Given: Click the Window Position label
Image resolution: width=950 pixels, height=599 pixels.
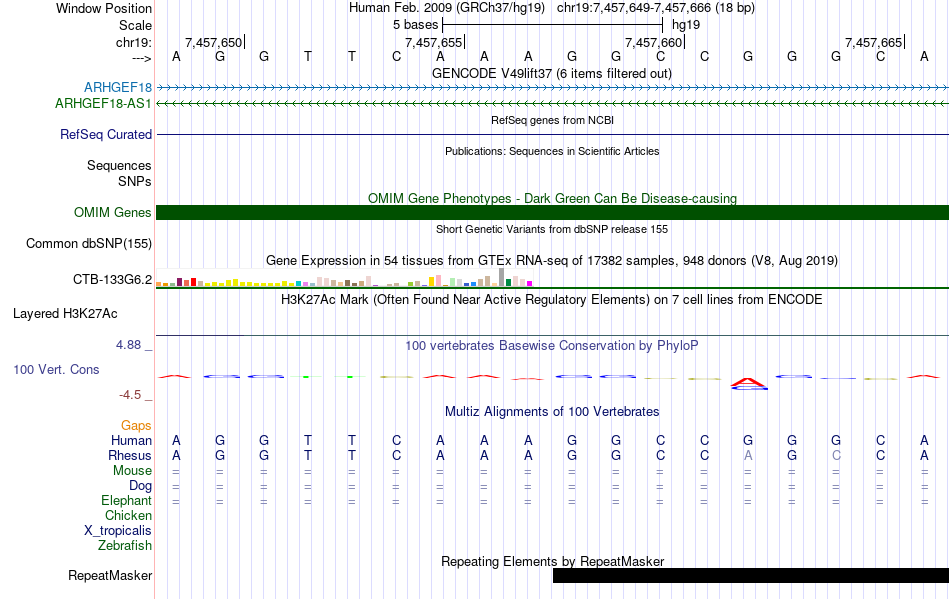Looking at the screenshot, I should pos(104,8).
